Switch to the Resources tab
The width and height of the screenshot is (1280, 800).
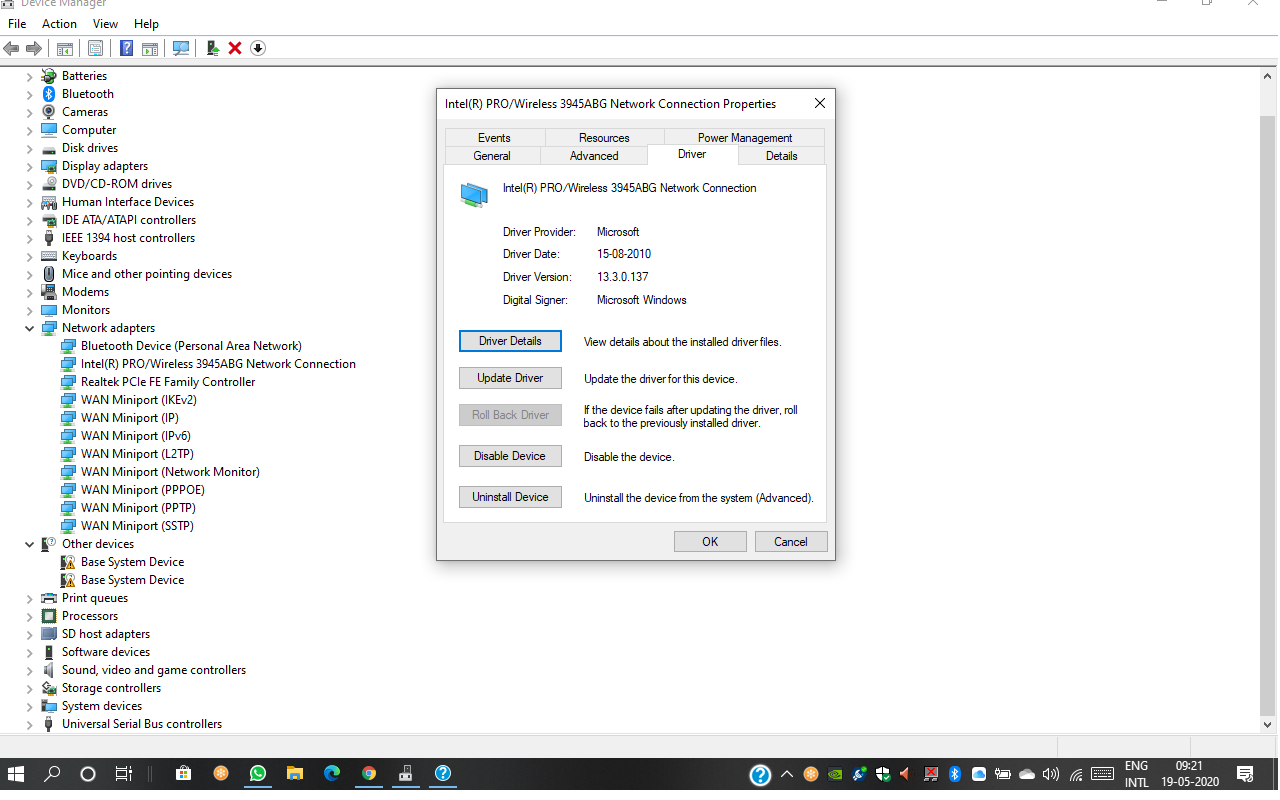pyautogui.click(x=604, y=138)
